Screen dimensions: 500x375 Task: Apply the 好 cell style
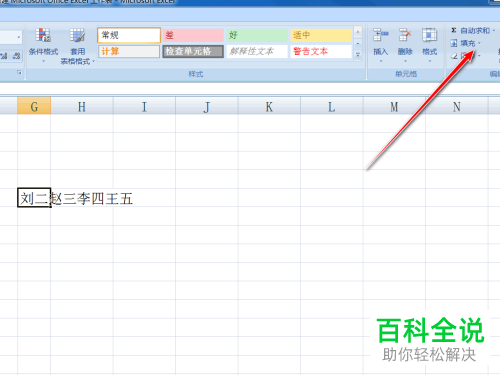(x=257, y=35)
